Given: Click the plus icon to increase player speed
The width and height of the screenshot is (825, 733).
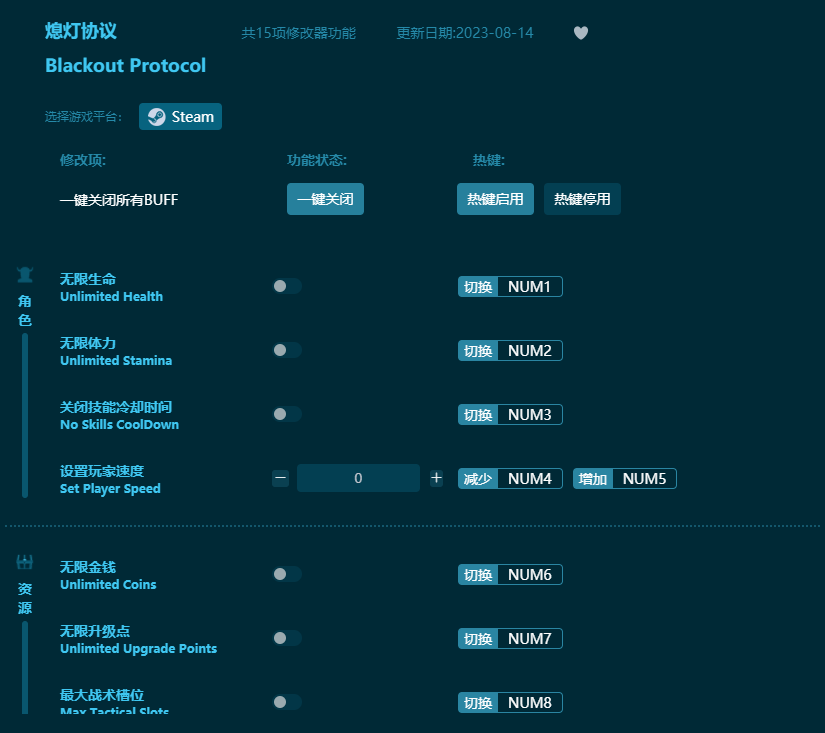Looking at the screenshot, I should coord(436,478).
